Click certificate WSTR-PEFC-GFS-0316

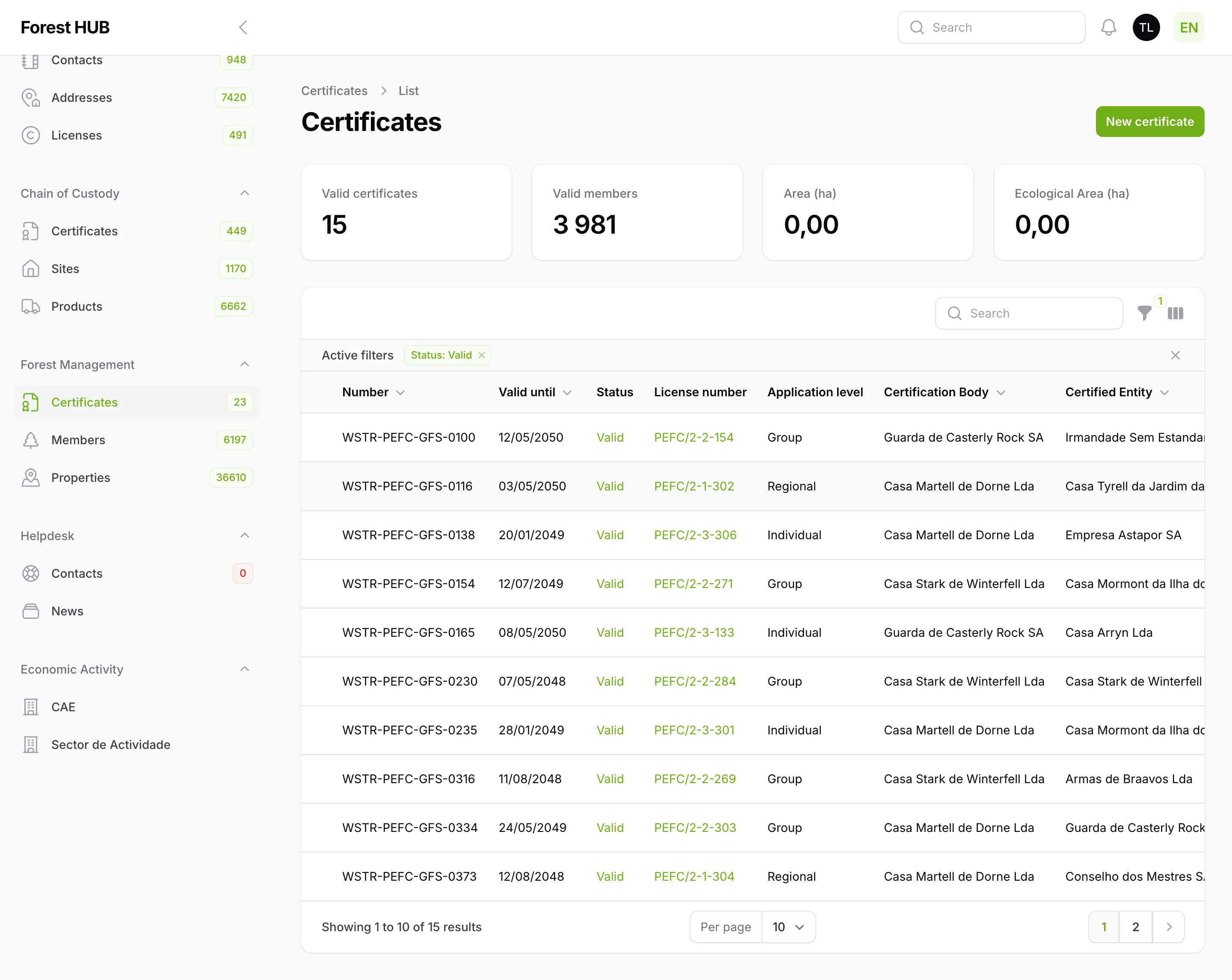click(x=409, y=779)
